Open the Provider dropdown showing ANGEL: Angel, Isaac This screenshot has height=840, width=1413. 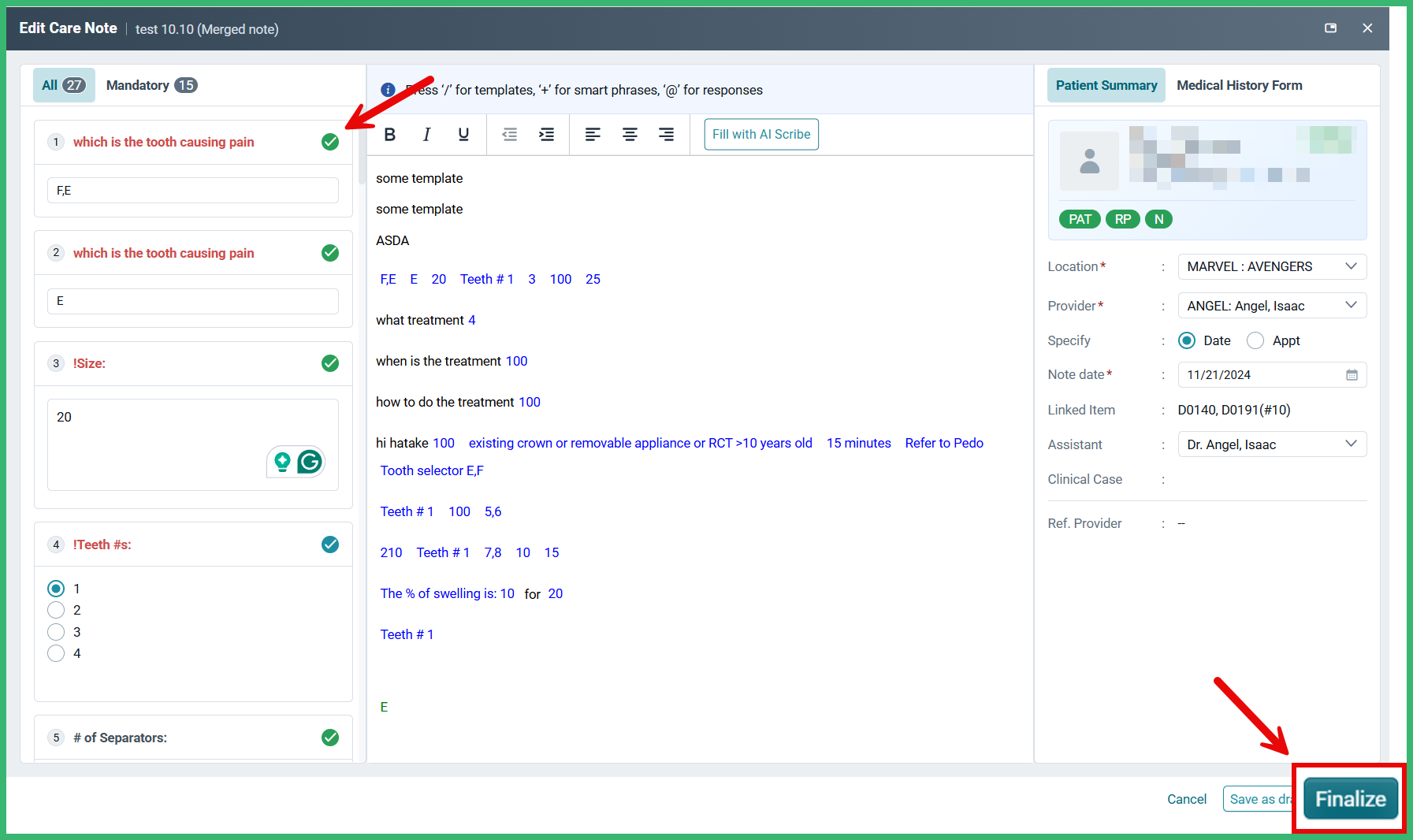[x=1352, y=305]
